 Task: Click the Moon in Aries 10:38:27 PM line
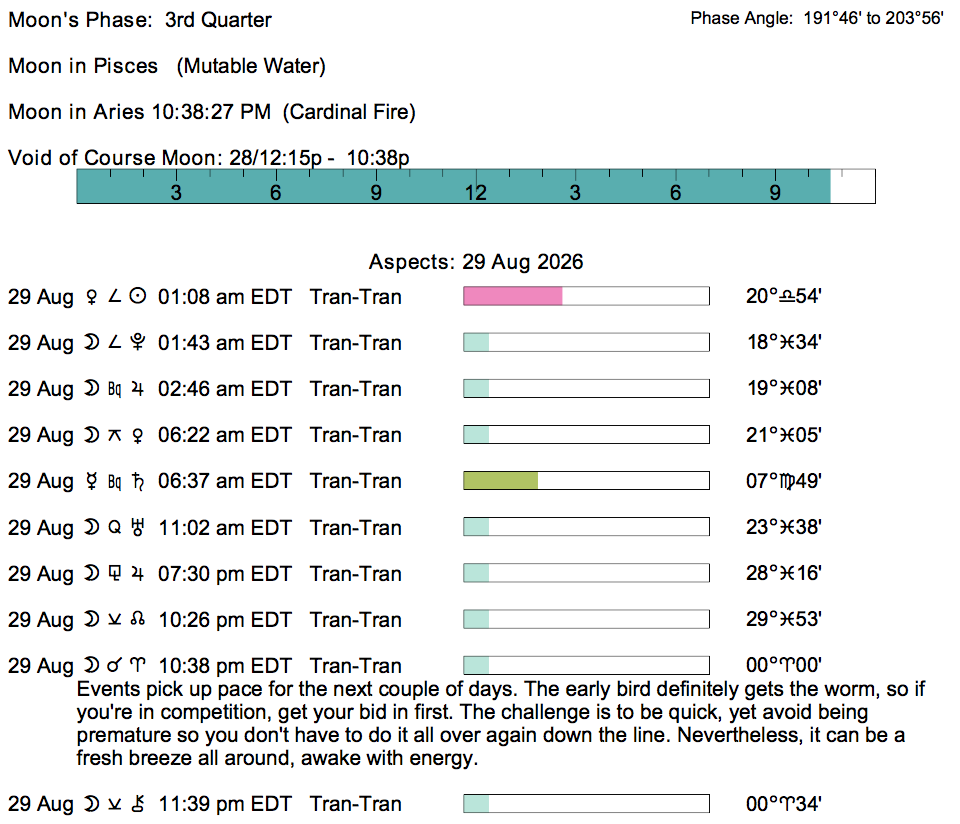[x=212, y=112]
